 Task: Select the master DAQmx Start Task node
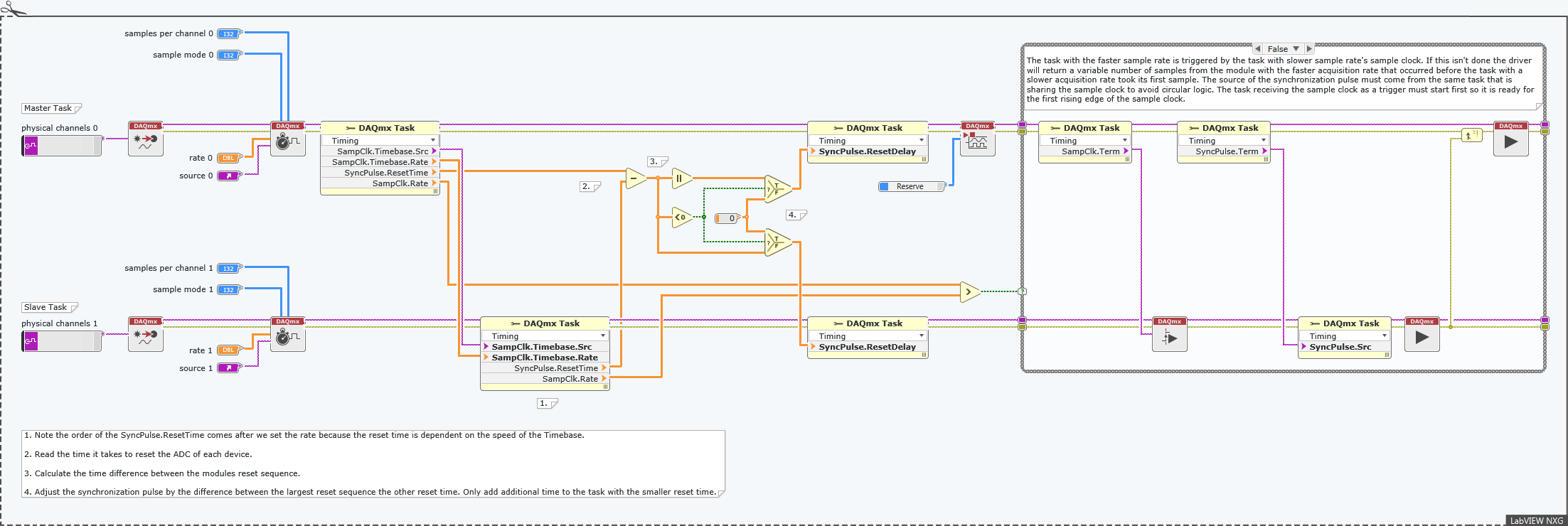point(1510,139)
